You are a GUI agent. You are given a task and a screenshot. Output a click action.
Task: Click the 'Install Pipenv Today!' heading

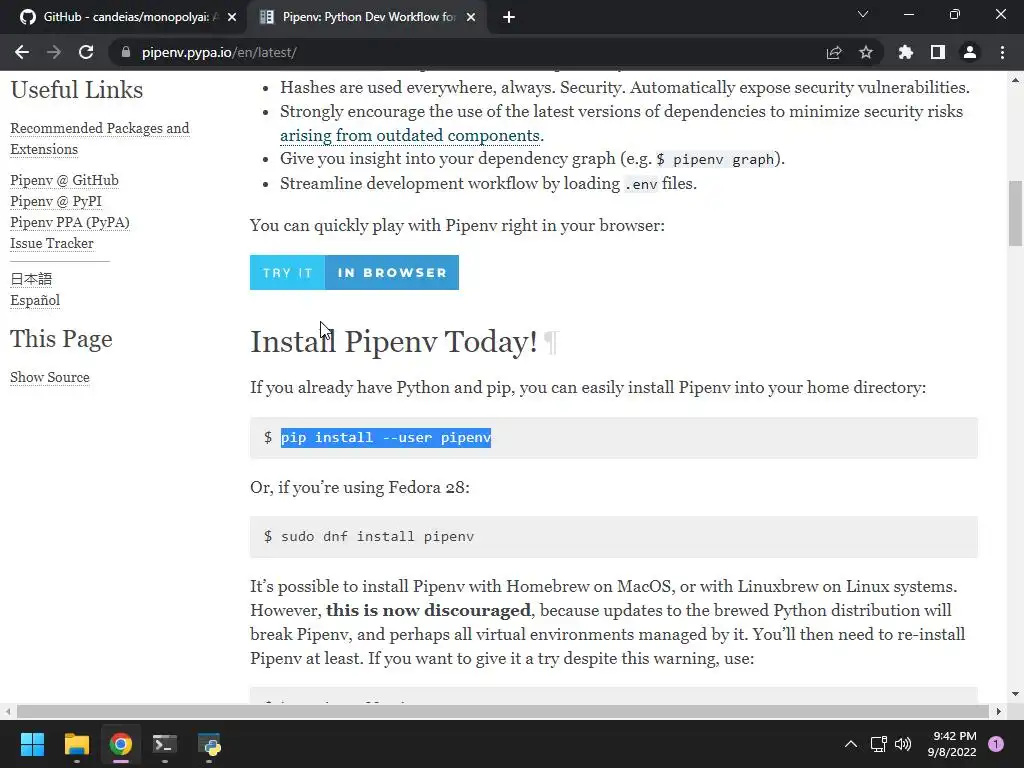point(393,342)
